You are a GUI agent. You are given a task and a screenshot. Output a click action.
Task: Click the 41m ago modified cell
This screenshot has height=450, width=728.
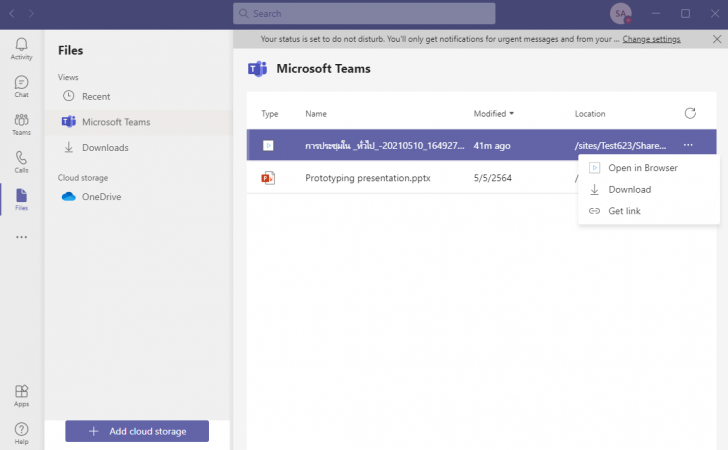(492, 145)
